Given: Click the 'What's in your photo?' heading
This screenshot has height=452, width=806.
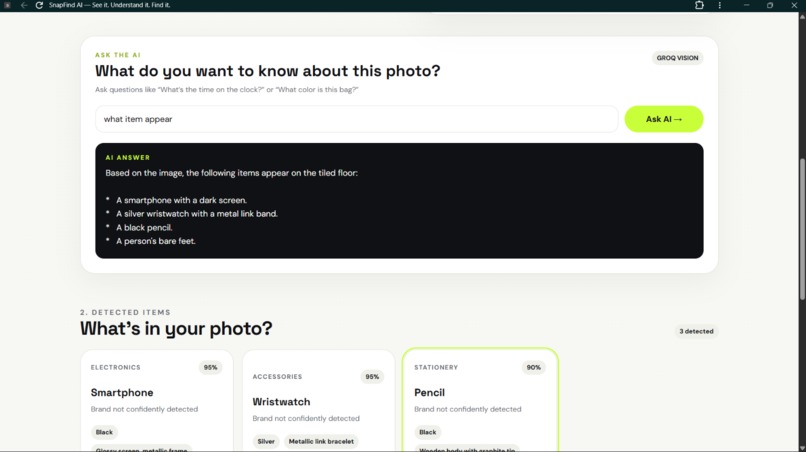Looking at the screenshot, I should pyautogui.click(x=176, y=328).
